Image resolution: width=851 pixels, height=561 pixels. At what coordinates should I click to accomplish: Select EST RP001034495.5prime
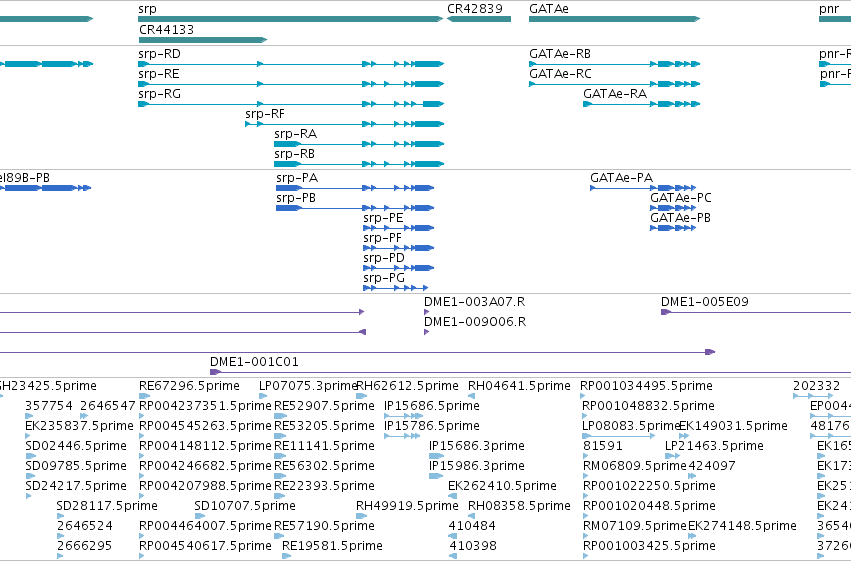(583, 396)
